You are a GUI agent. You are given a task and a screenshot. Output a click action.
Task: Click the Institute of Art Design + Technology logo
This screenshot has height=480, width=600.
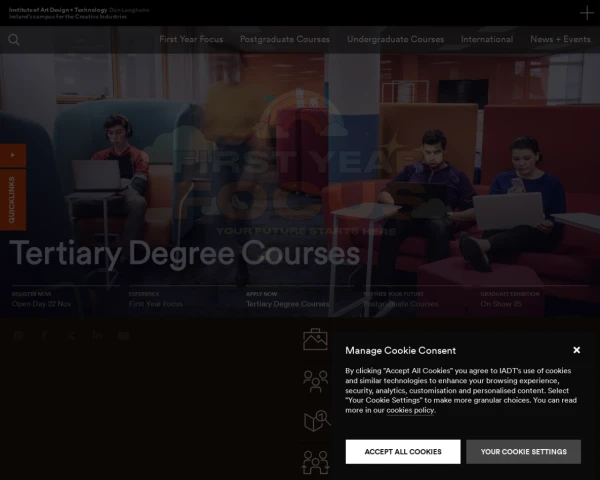click(79, 13)
